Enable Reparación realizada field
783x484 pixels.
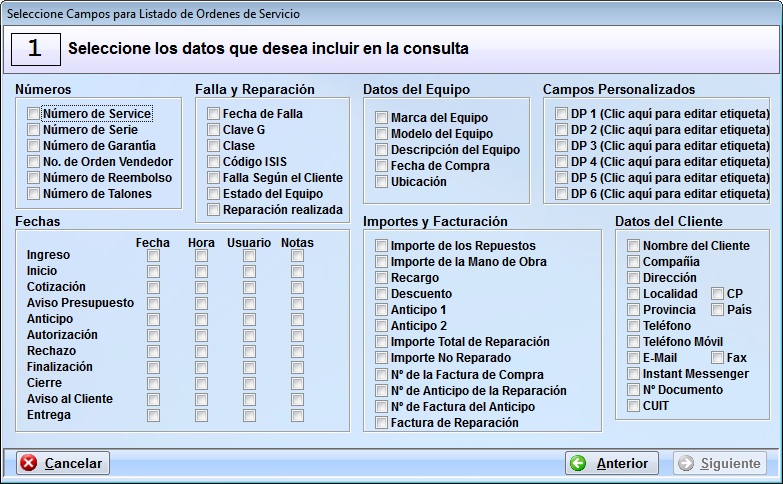coord(214,210)
